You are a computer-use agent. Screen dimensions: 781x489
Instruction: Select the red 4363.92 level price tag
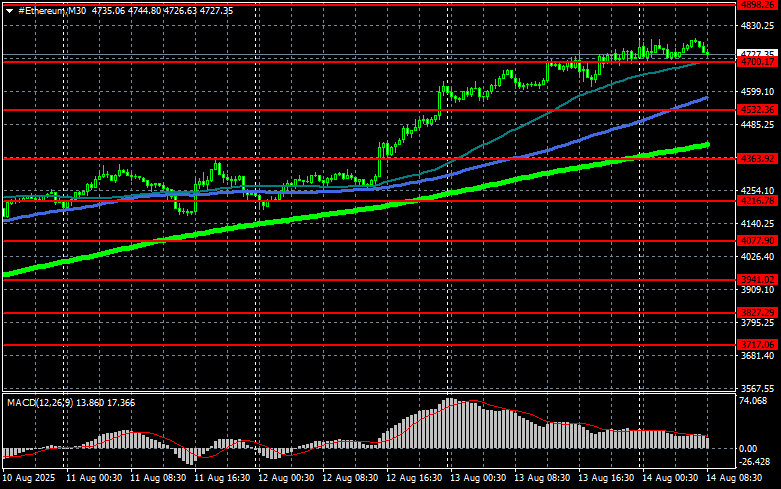click(757, 158)
